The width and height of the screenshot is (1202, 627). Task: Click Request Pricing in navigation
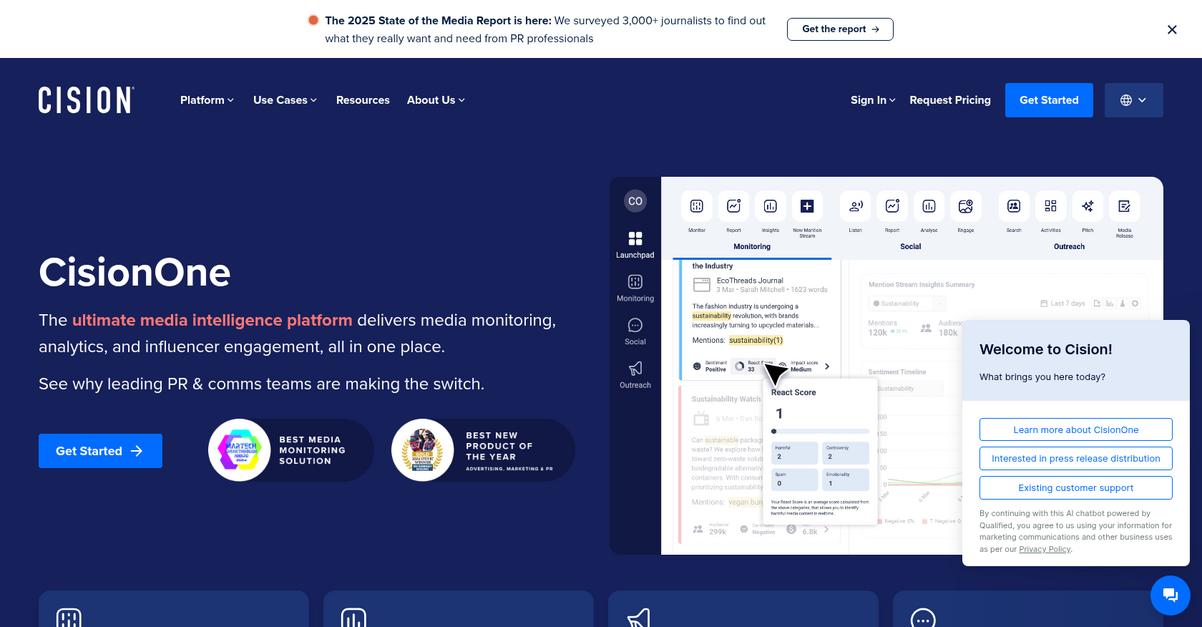(x=950, y=100)
